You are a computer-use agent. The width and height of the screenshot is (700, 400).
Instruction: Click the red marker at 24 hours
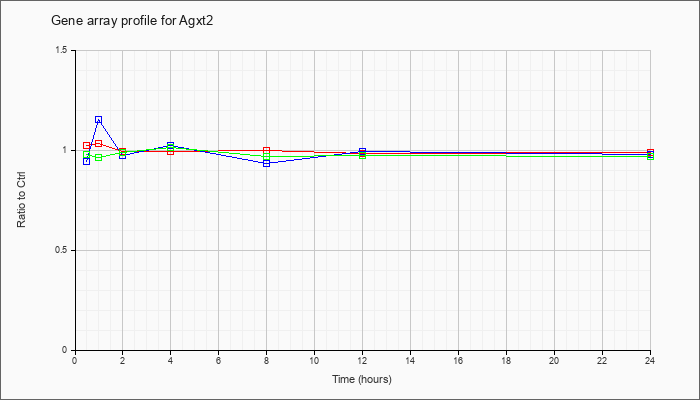tap(650, 153)
